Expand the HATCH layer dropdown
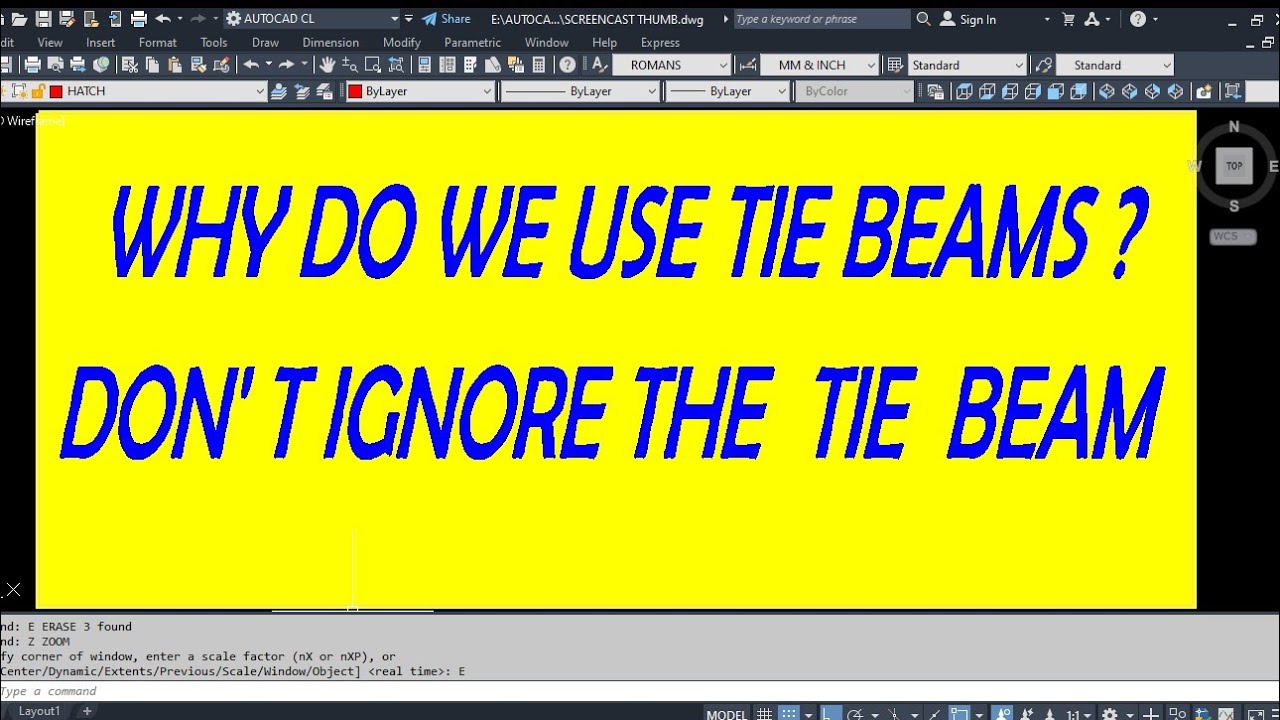This screenshot has height=720, width=1280. (x=260, y=91)
